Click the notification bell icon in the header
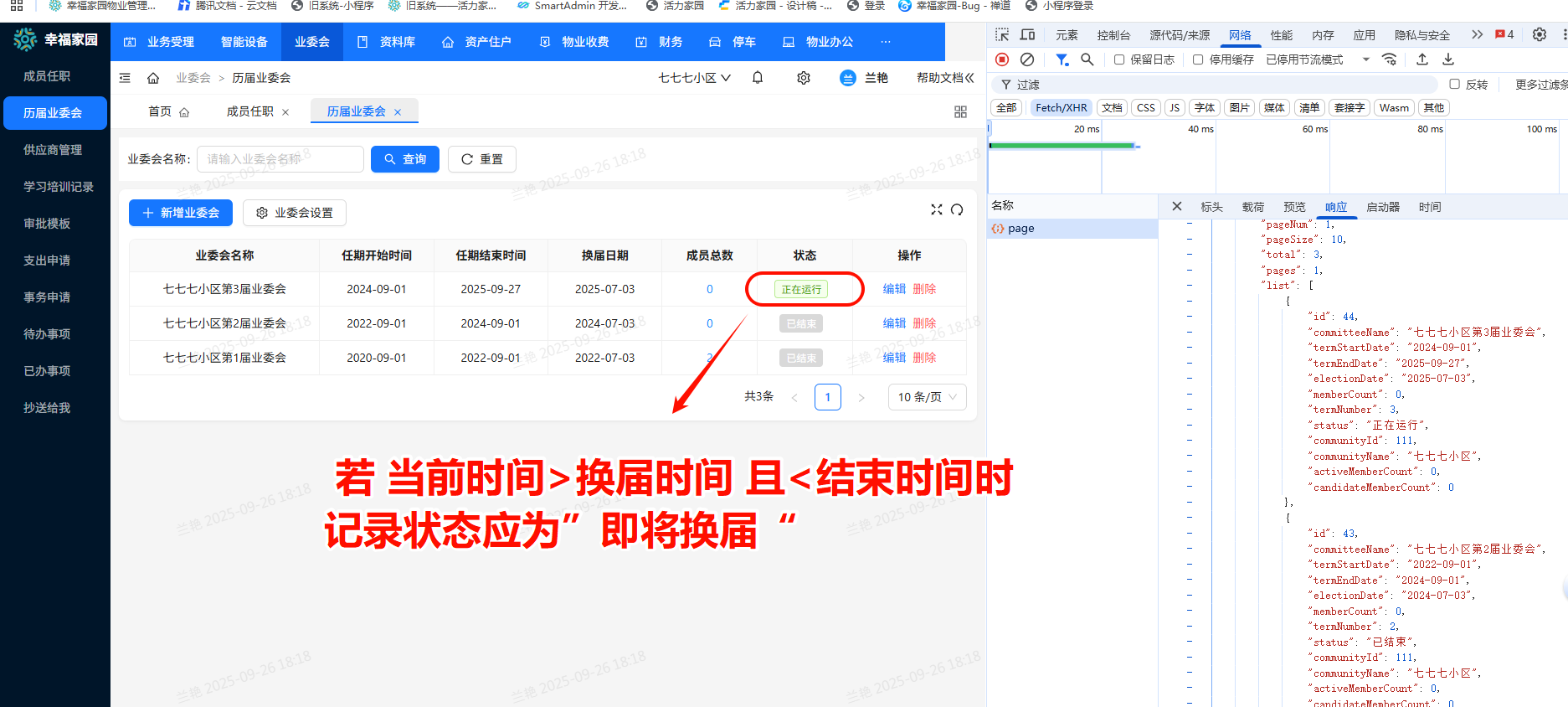Image resolution: width=1568 pixels, height=707 pixels. (758, 78)
